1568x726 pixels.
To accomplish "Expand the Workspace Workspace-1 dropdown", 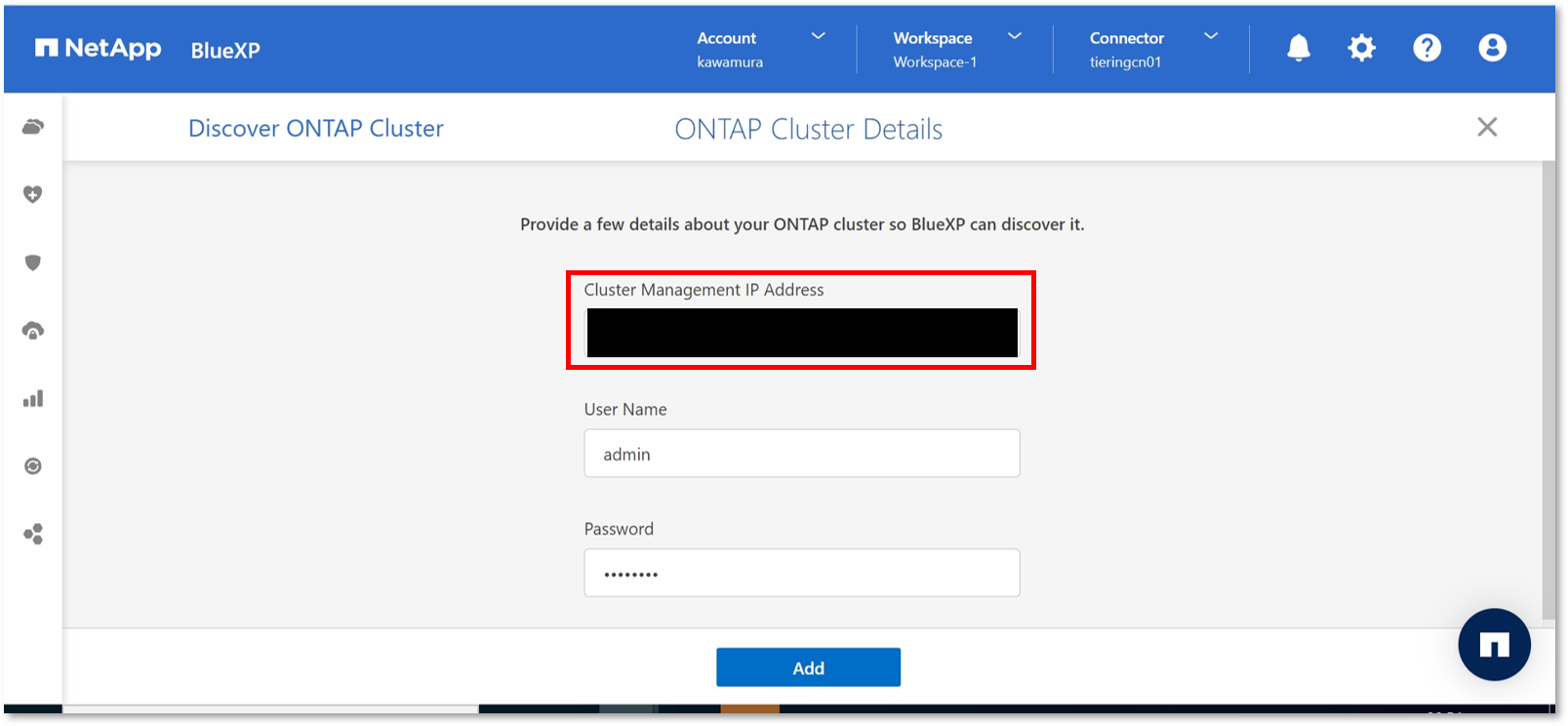I will click(957, 49).
